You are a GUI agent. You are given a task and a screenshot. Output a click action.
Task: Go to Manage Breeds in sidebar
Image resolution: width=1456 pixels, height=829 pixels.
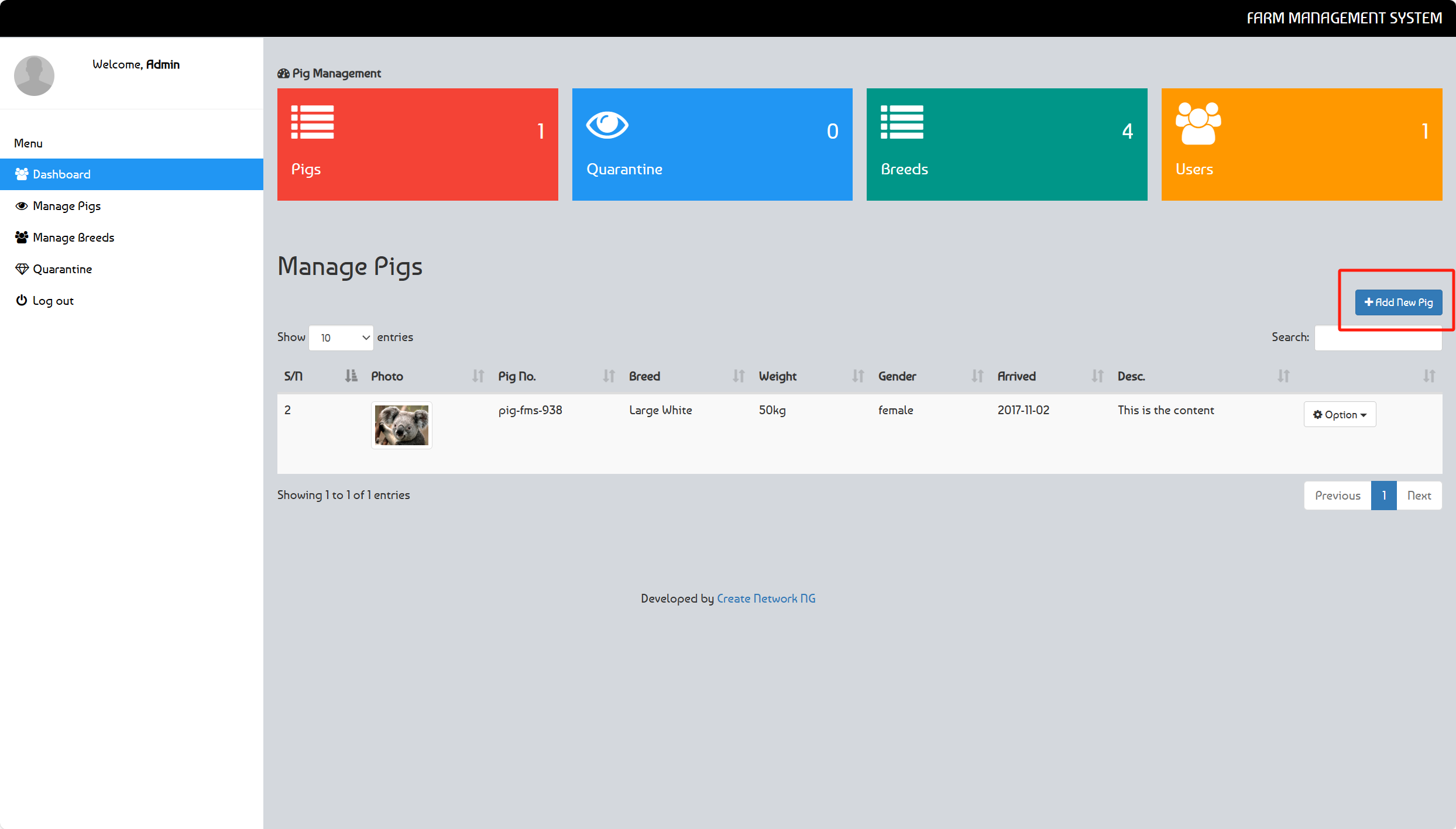(132, 238)
